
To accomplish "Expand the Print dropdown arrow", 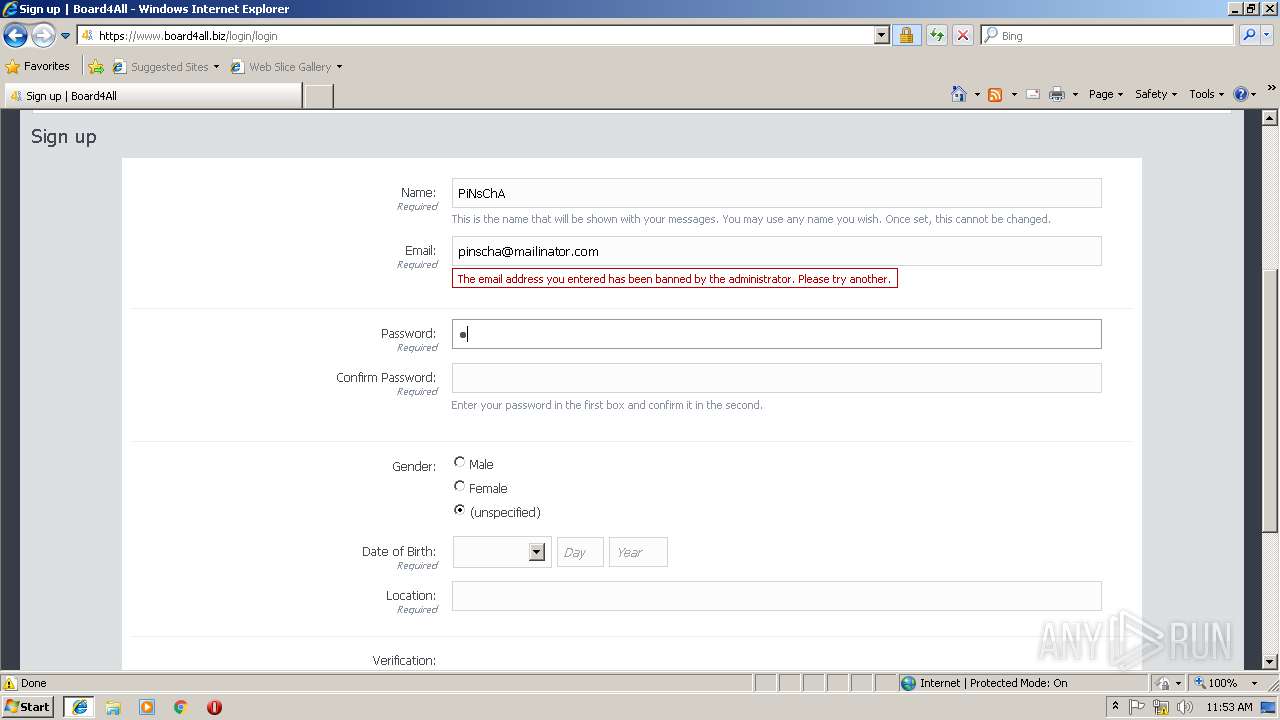I will pos(1075,94).
